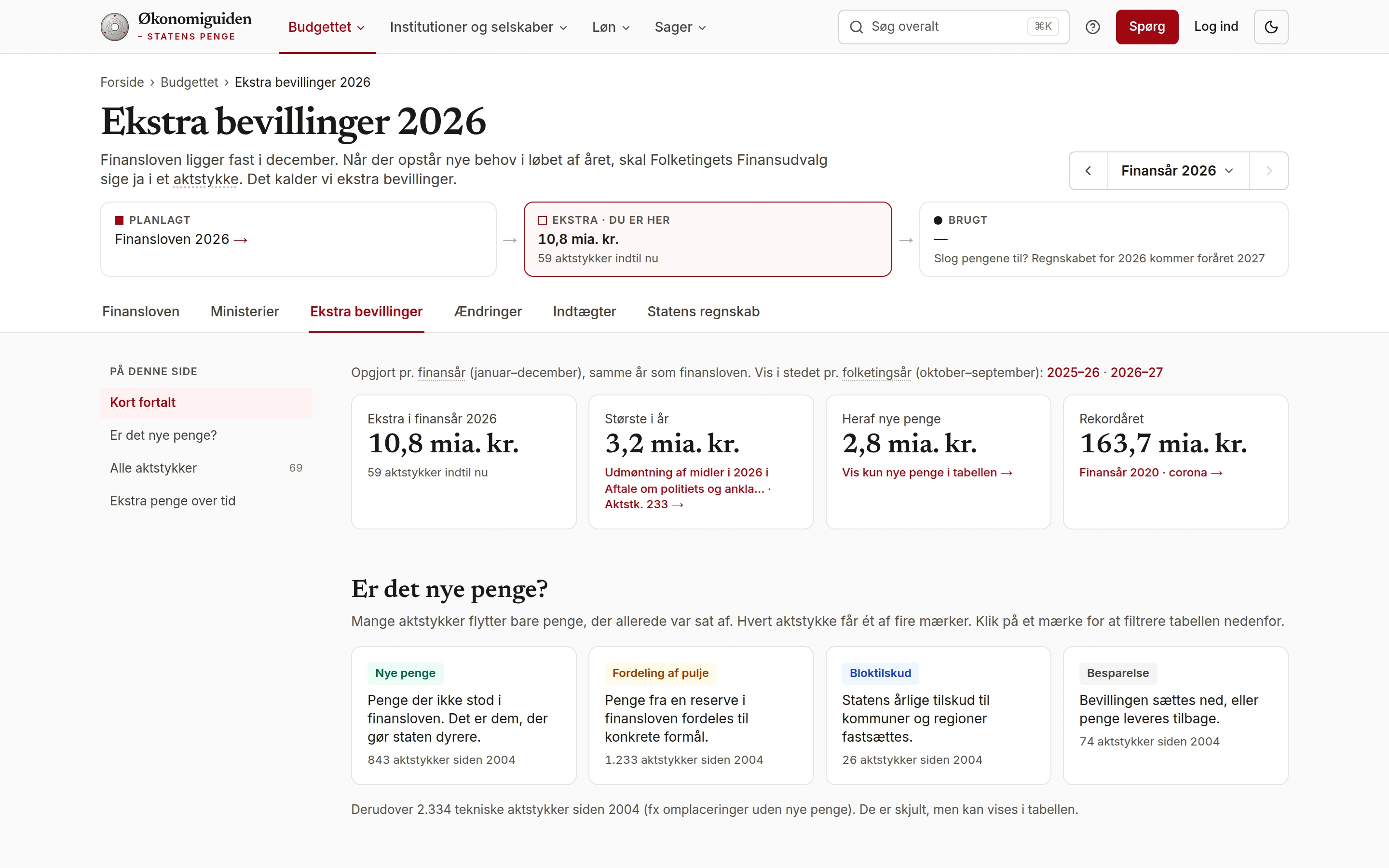Click the outlined square Ekstra marker icon

(543, 220)
